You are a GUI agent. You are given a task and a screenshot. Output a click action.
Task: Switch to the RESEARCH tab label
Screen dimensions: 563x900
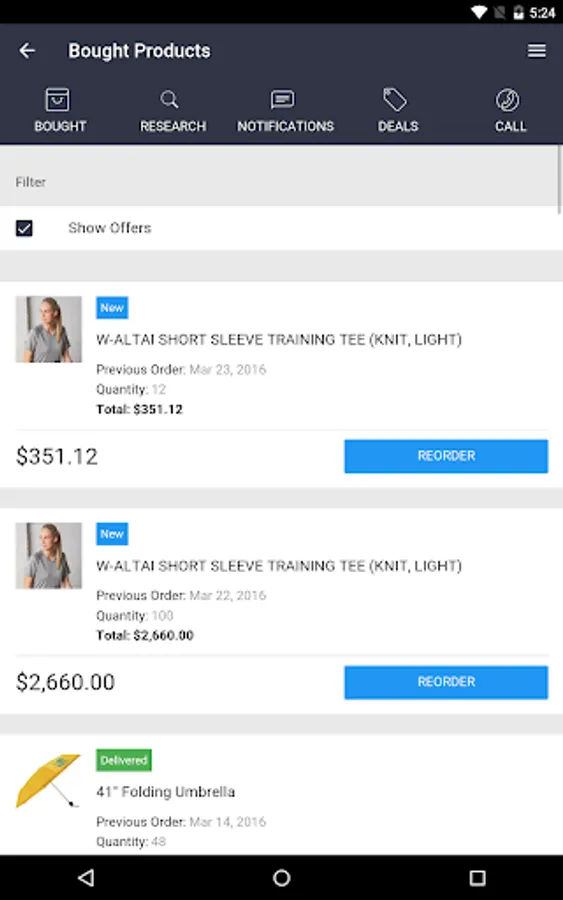pyautogui.click(x=173, y=126)
